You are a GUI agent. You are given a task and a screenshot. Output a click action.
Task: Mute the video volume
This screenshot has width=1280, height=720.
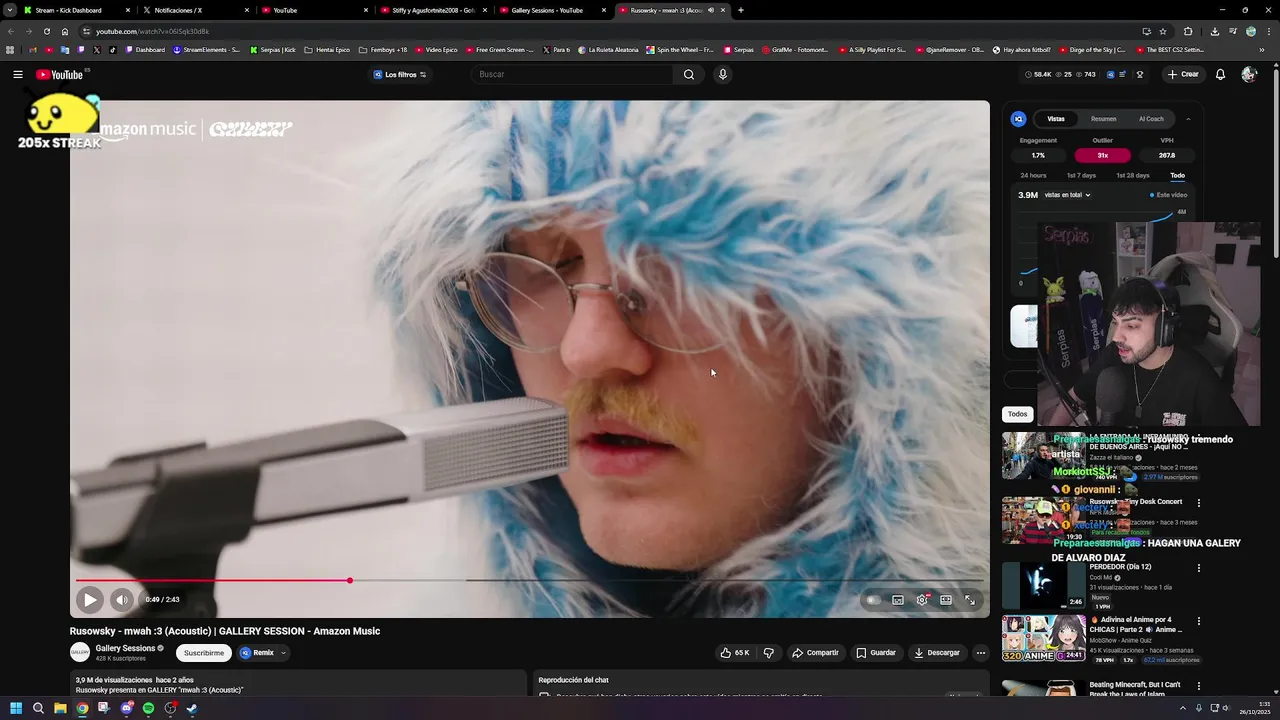pos(121,600)
